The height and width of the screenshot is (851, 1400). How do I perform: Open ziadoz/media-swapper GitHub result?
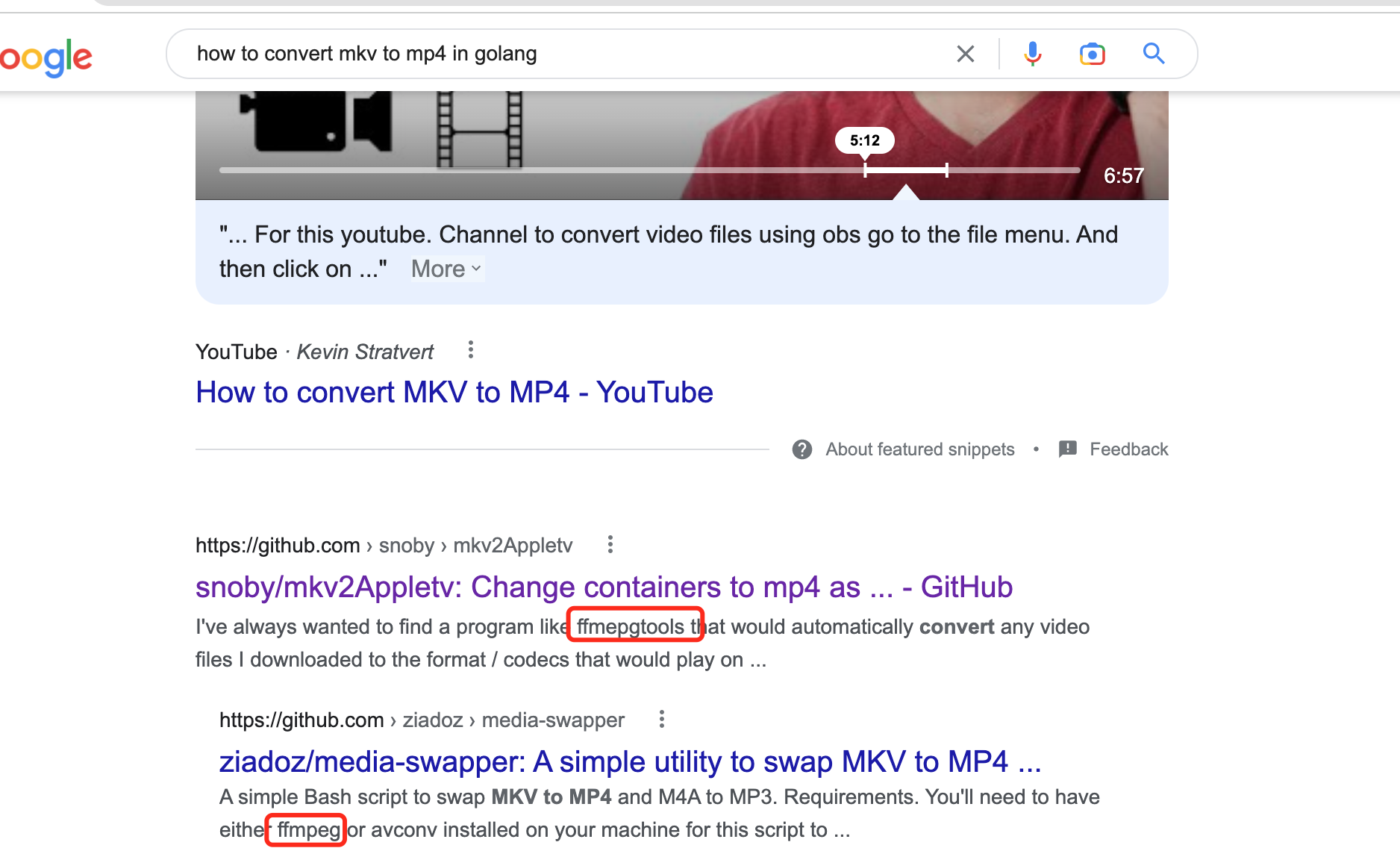[630, 762]
